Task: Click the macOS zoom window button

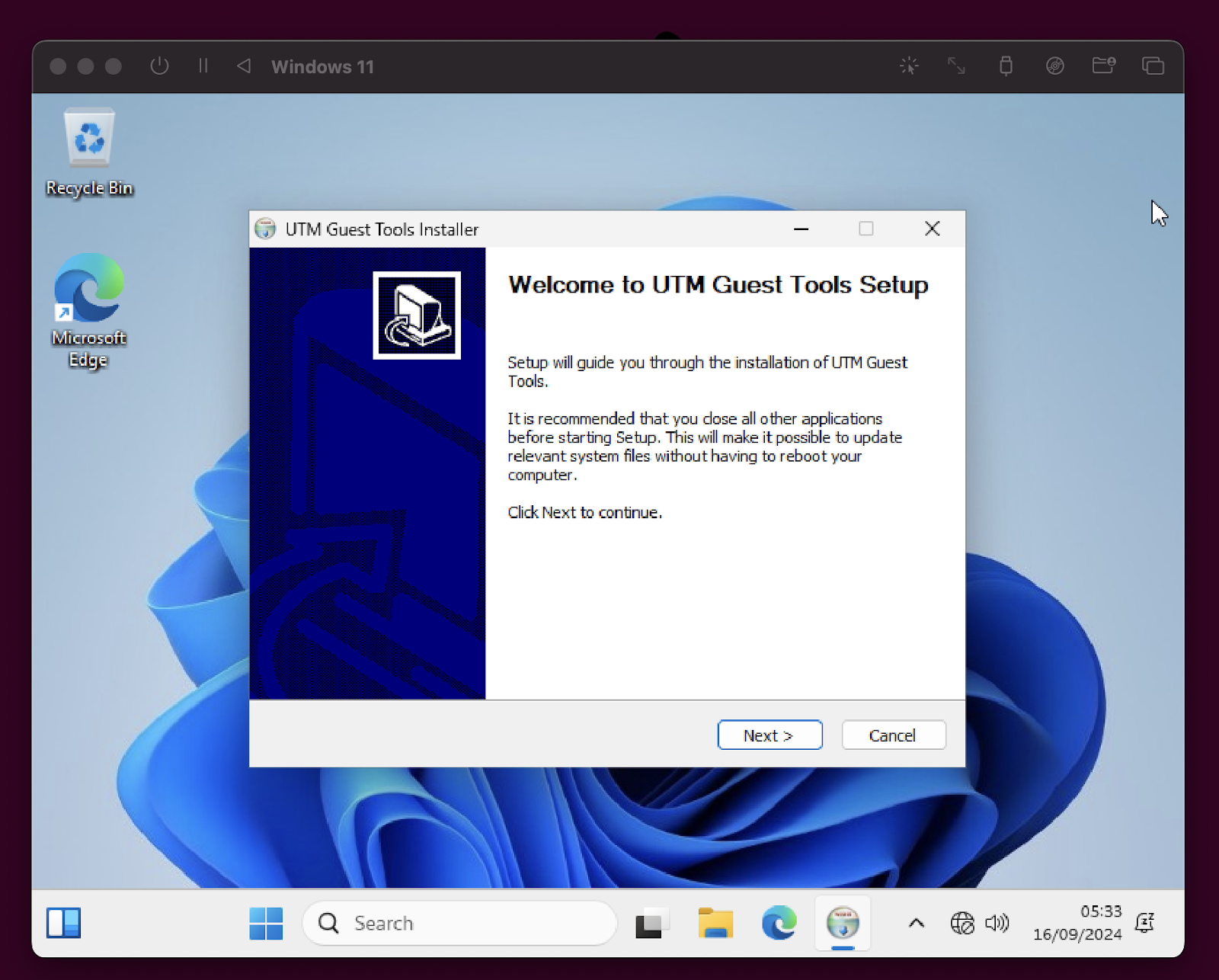Action: coord(113,66)
